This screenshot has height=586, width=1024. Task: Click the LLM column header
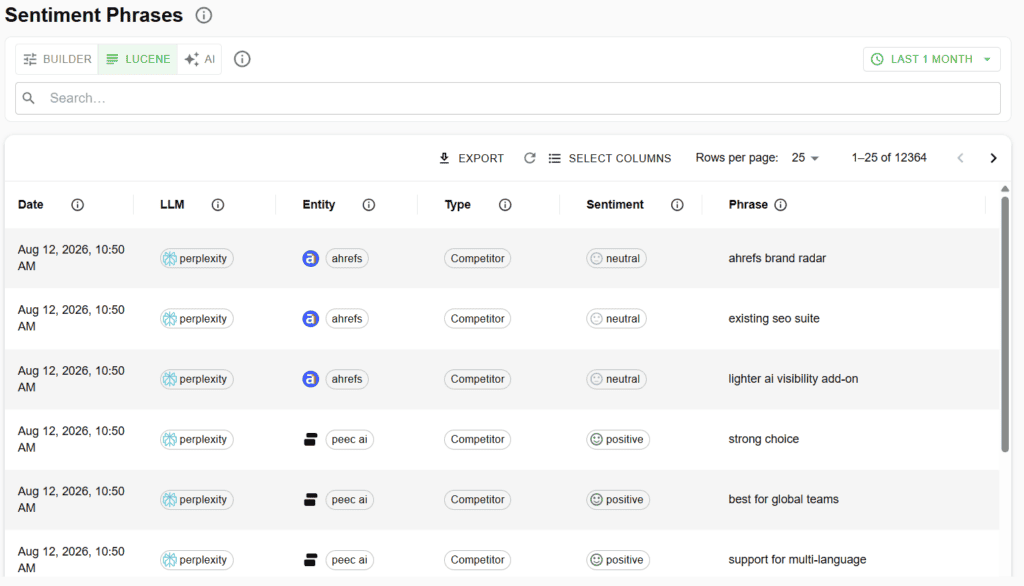172,204
